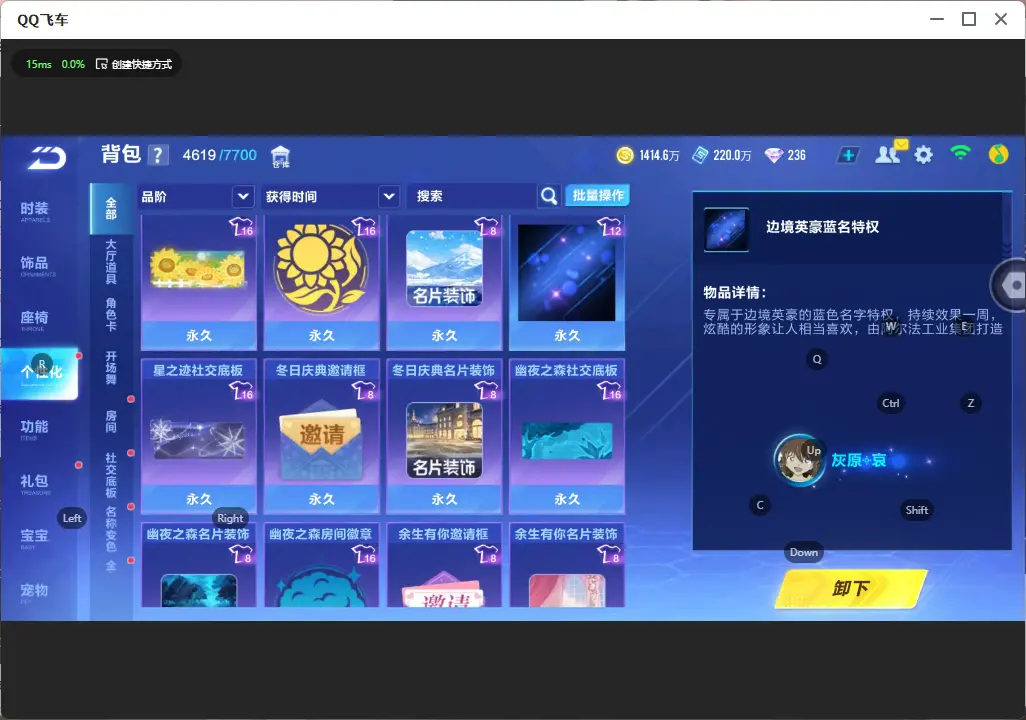Click the Q key overlay button
Viewport: 1026px width, 720px height.
coord(817,359)
